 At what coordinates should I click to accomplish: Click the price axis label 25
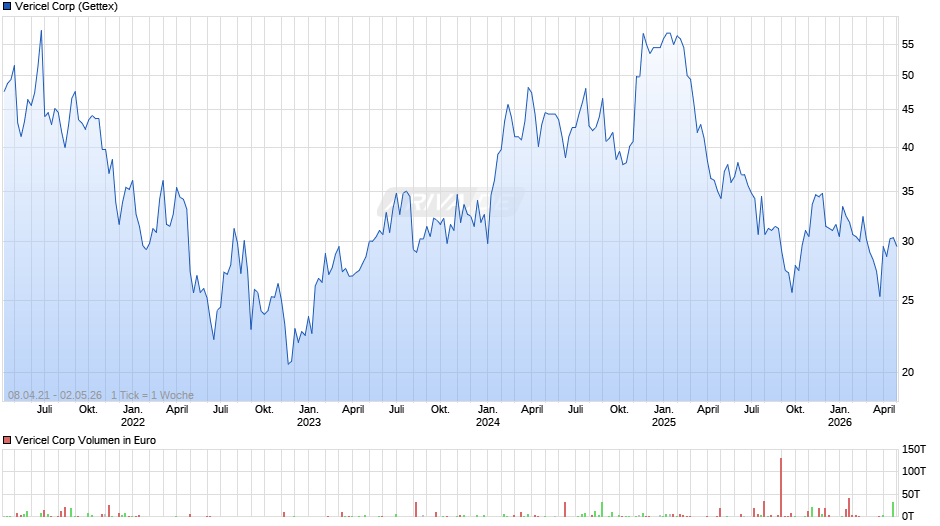(x=908, y=300)
